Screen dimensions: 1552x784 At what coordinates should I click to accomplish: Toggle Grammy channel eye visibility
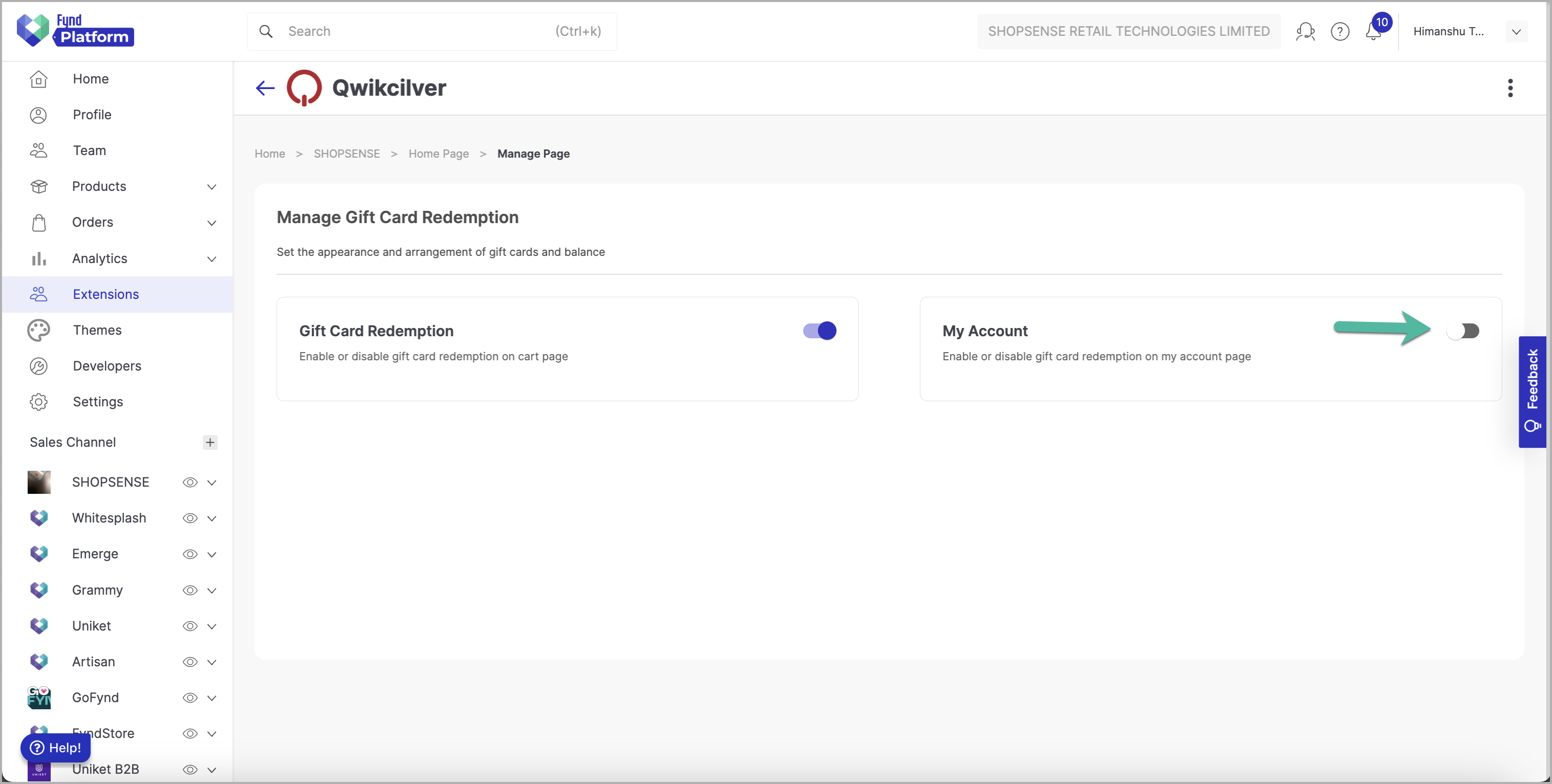tap(190, 590)
